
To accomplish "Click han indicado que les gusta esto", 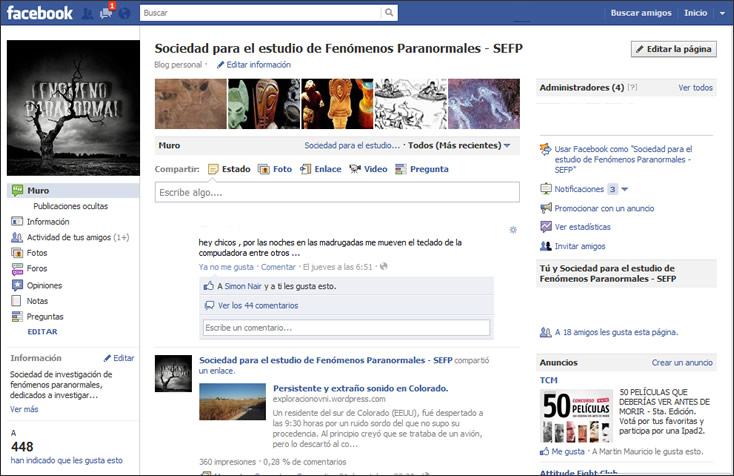I will pyautogui.click(x=66, y=461).
